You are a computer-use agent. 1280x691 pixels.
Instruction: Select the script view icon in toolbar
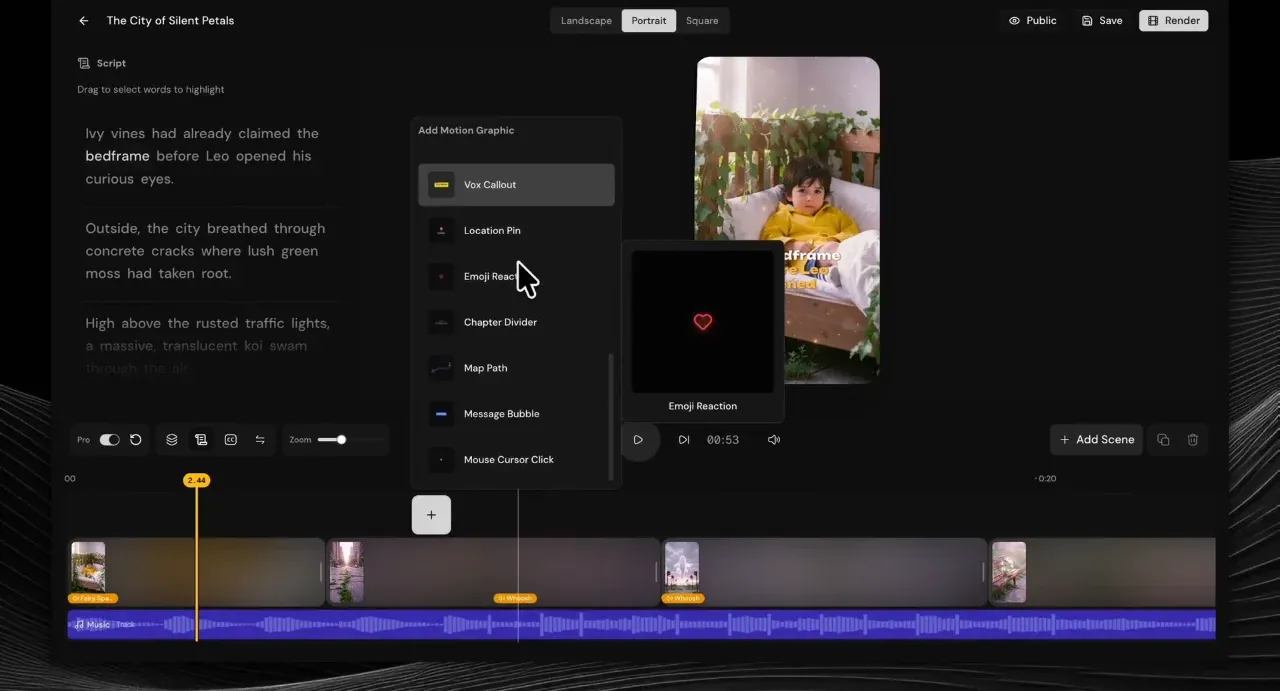(x=201, y=439)
